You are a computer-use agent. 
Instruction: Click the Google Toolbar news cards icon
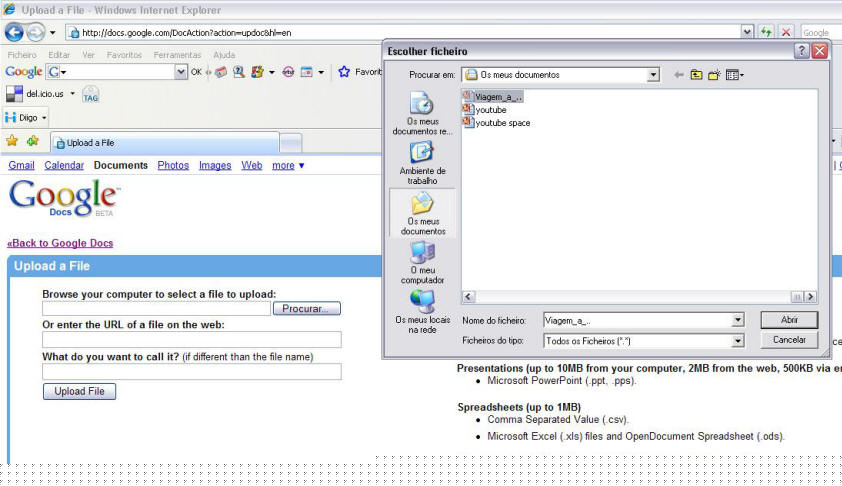coord(221,72)
